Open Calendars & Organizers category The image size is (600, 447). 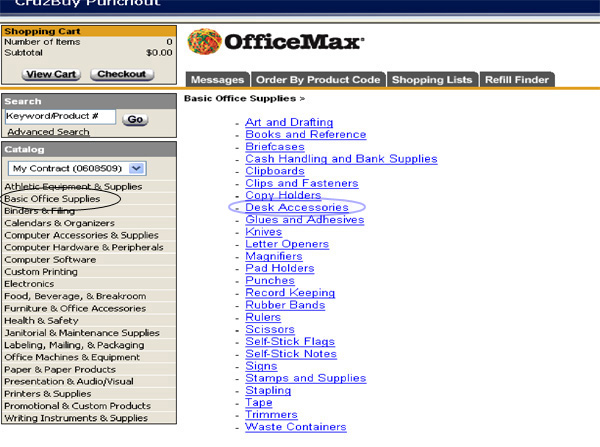pos(59,223)
